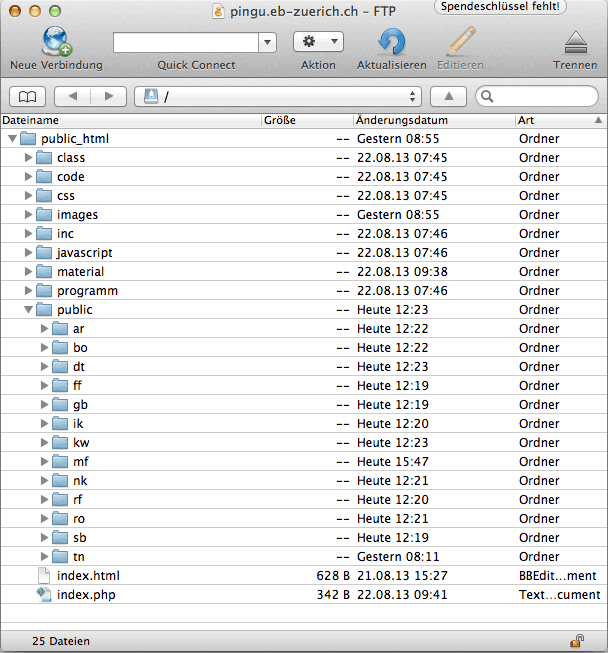
Task: Collapse the public folder tree
Action: pyautogui.click(x=28, y=310)
